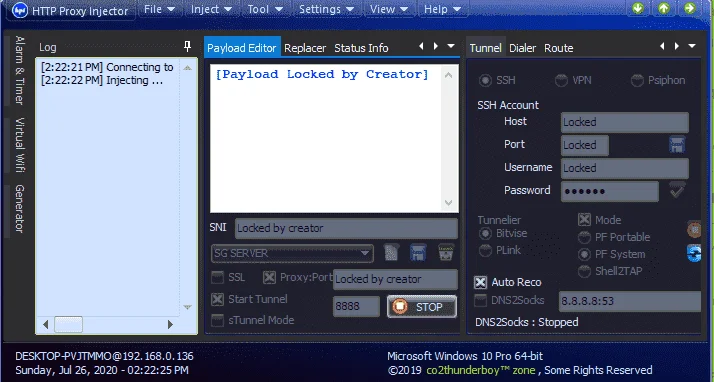714x382 pixels.
Task: Click the HTTP Proxy Injector logo icon
Action: (x=19, y=10)
